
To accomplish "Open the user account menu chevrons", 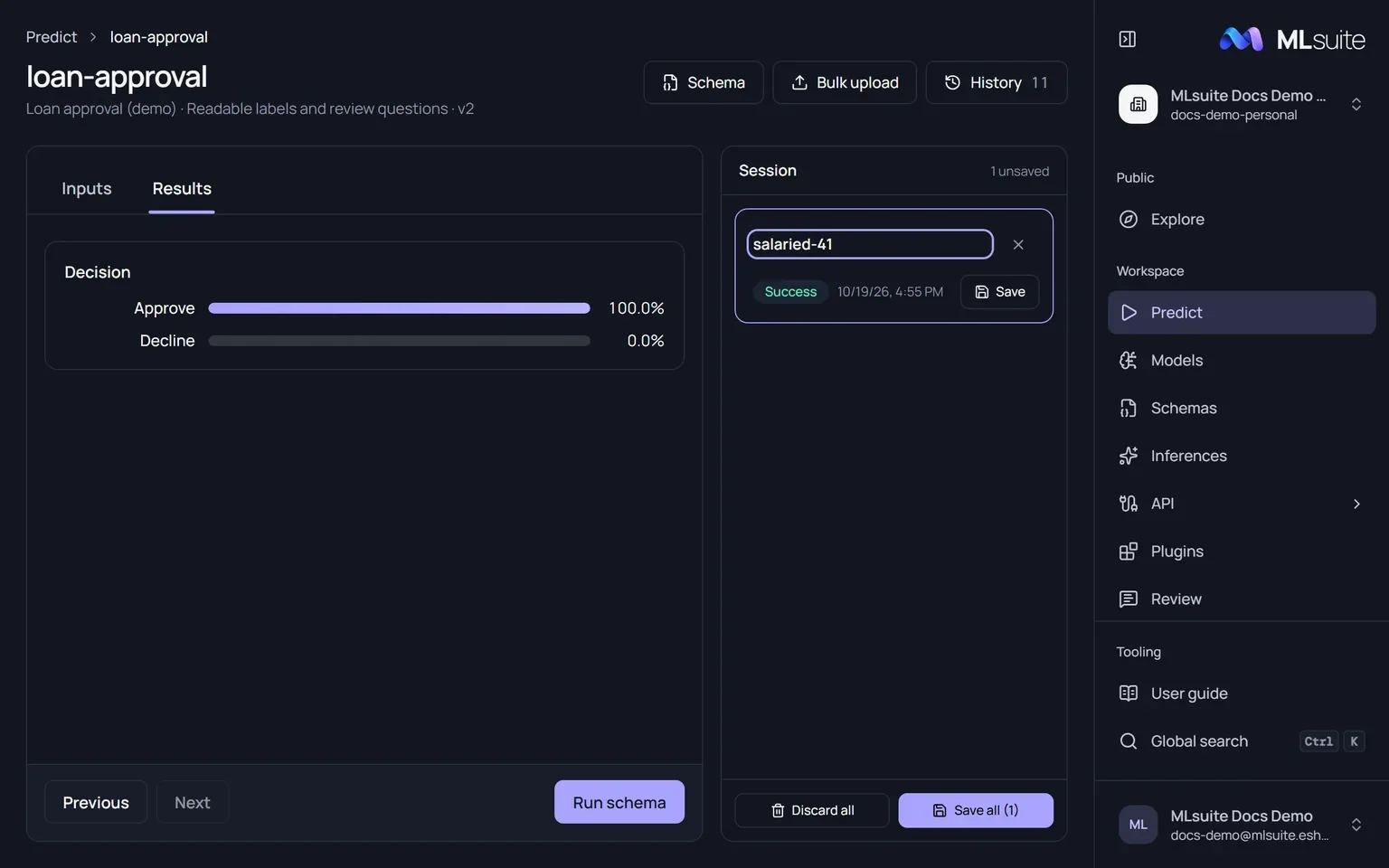I will (x=1356, y=825).
